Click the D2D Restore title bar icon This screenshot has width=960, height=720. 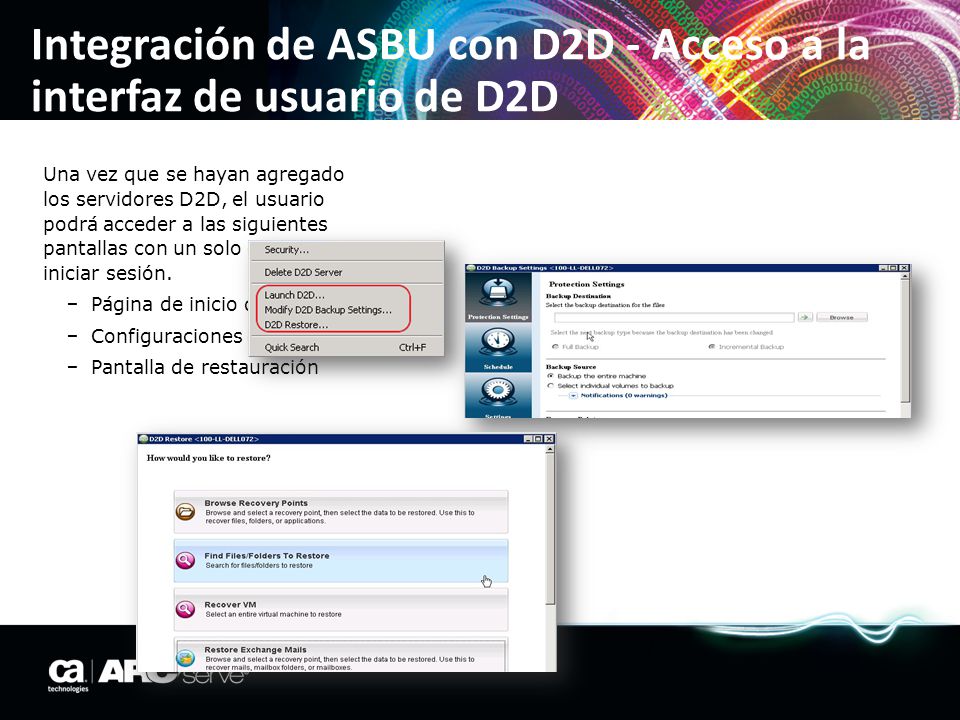(143, 439)
